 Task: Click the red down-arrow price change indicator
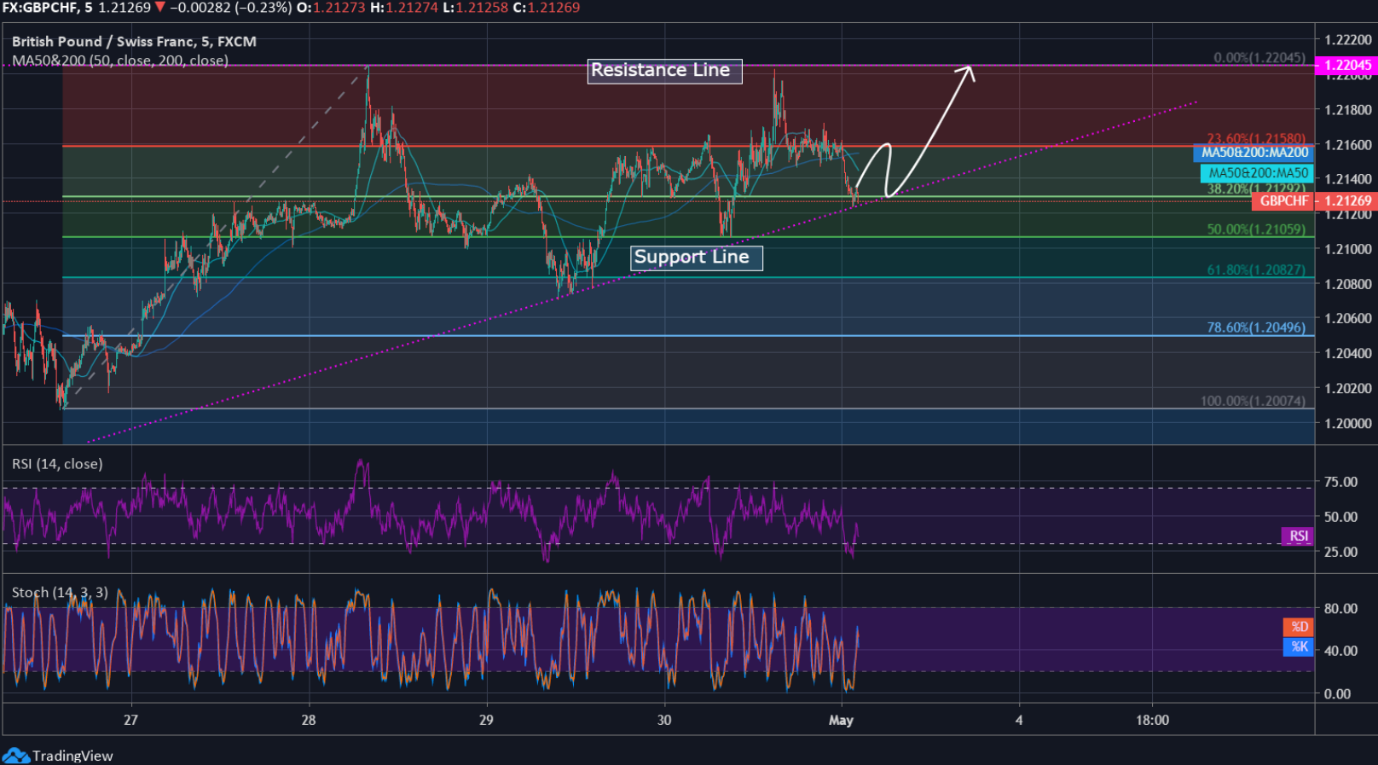click(x=159, y=8)
